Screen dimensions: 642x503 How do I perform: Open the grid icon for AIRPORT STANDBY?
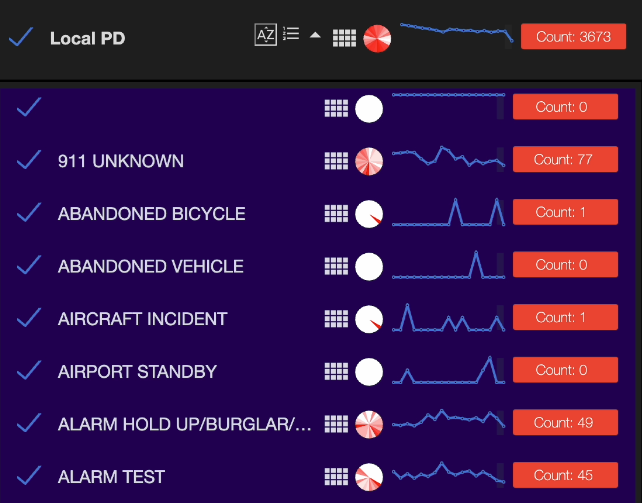(x=337, y=372)
